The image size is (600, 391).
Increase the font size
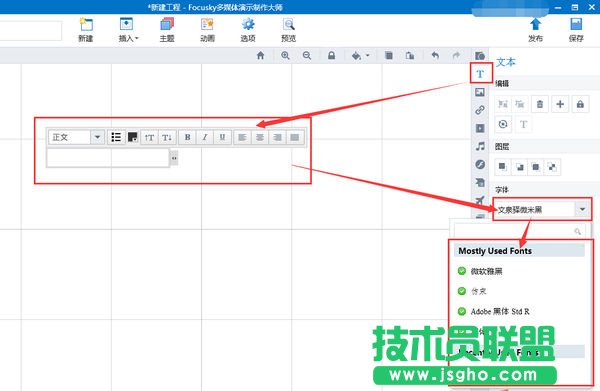149,137
